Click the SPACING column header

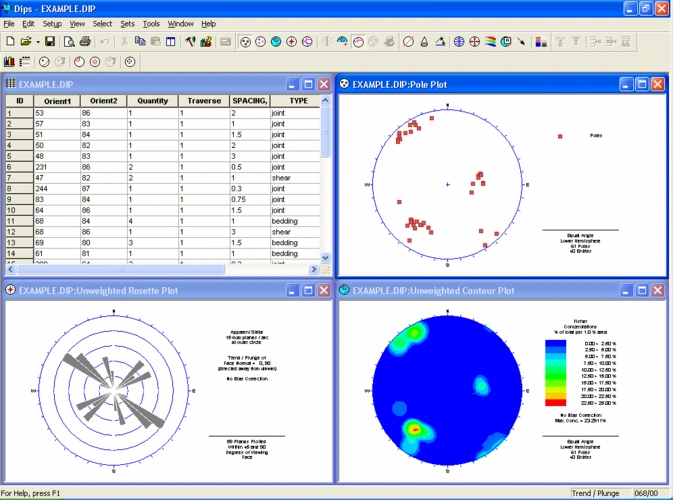point(248,101)
